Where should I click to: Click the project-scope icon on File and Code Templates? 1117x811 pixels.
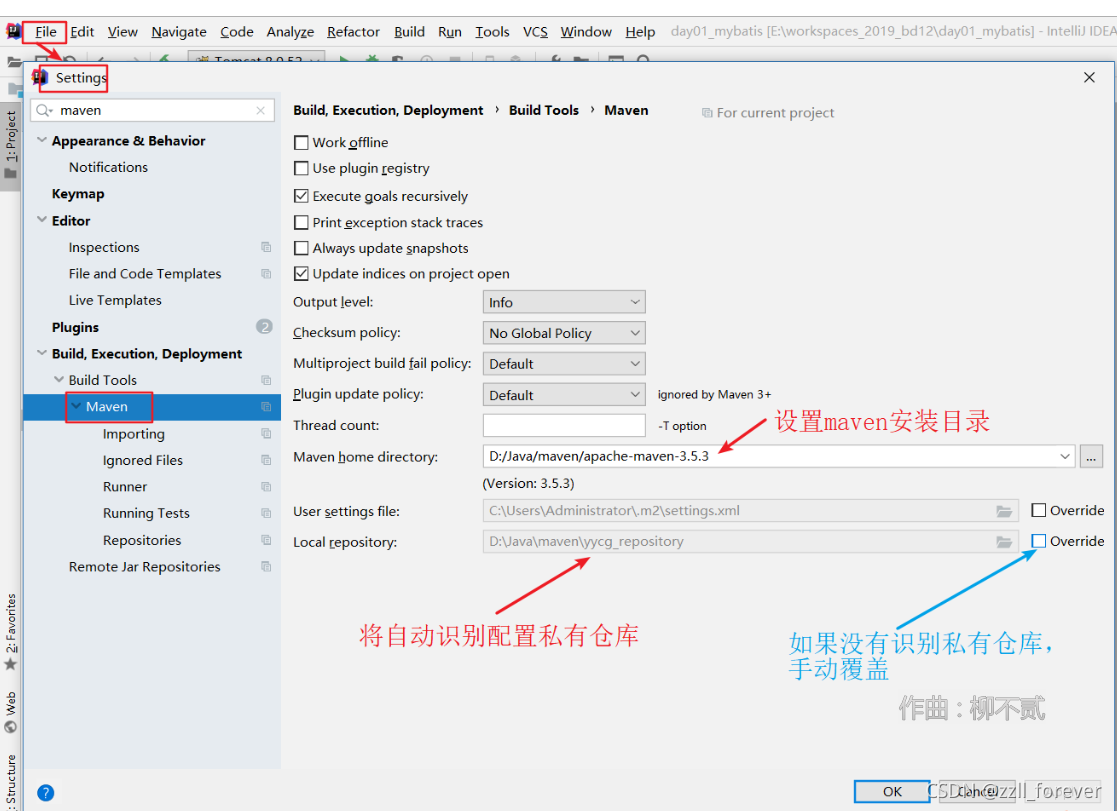[266, 274]
